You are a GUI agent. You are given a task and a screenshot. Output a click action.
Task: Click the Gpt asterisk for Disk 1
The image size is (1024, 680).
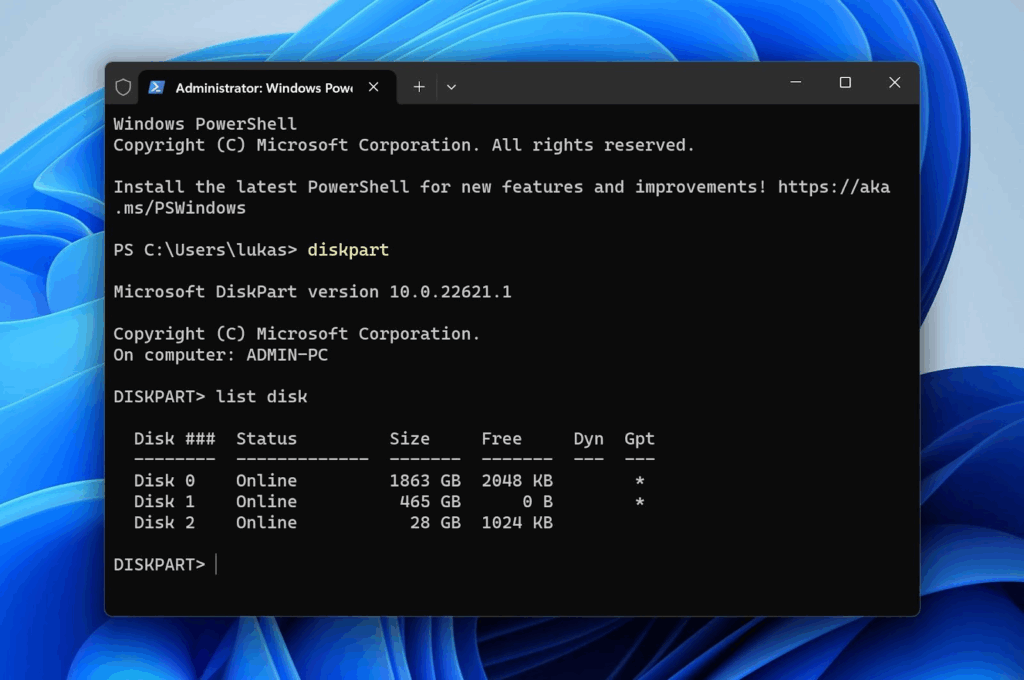[639, 502]
